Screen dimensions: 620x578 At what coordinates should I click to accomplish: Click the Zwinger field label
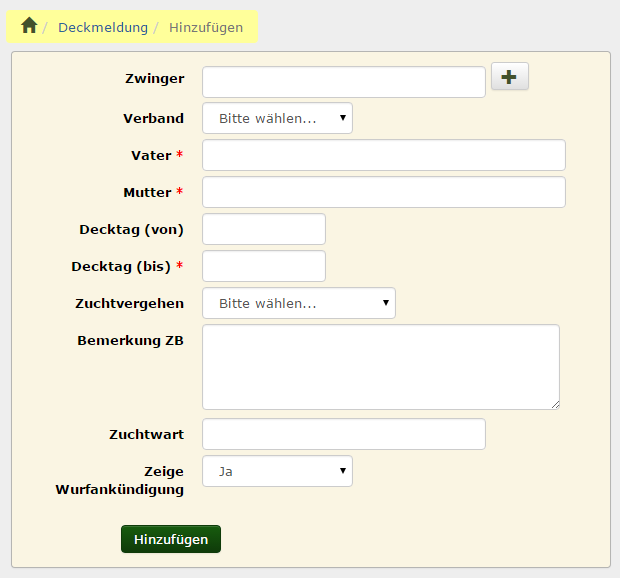pos(154,78)
